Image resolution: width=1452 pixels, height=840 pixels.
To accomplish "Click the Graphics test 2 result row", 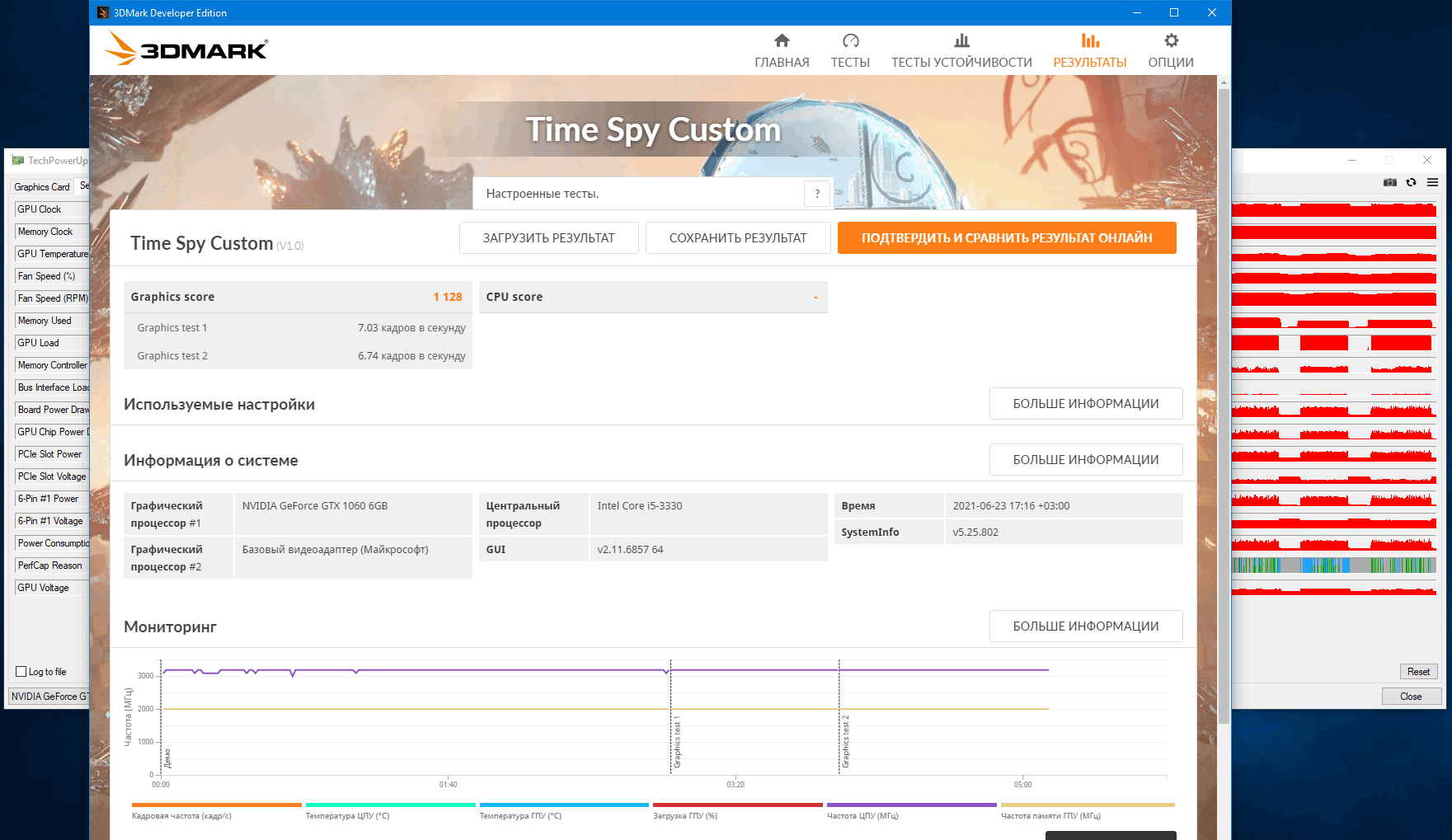I will click(298, 355).
